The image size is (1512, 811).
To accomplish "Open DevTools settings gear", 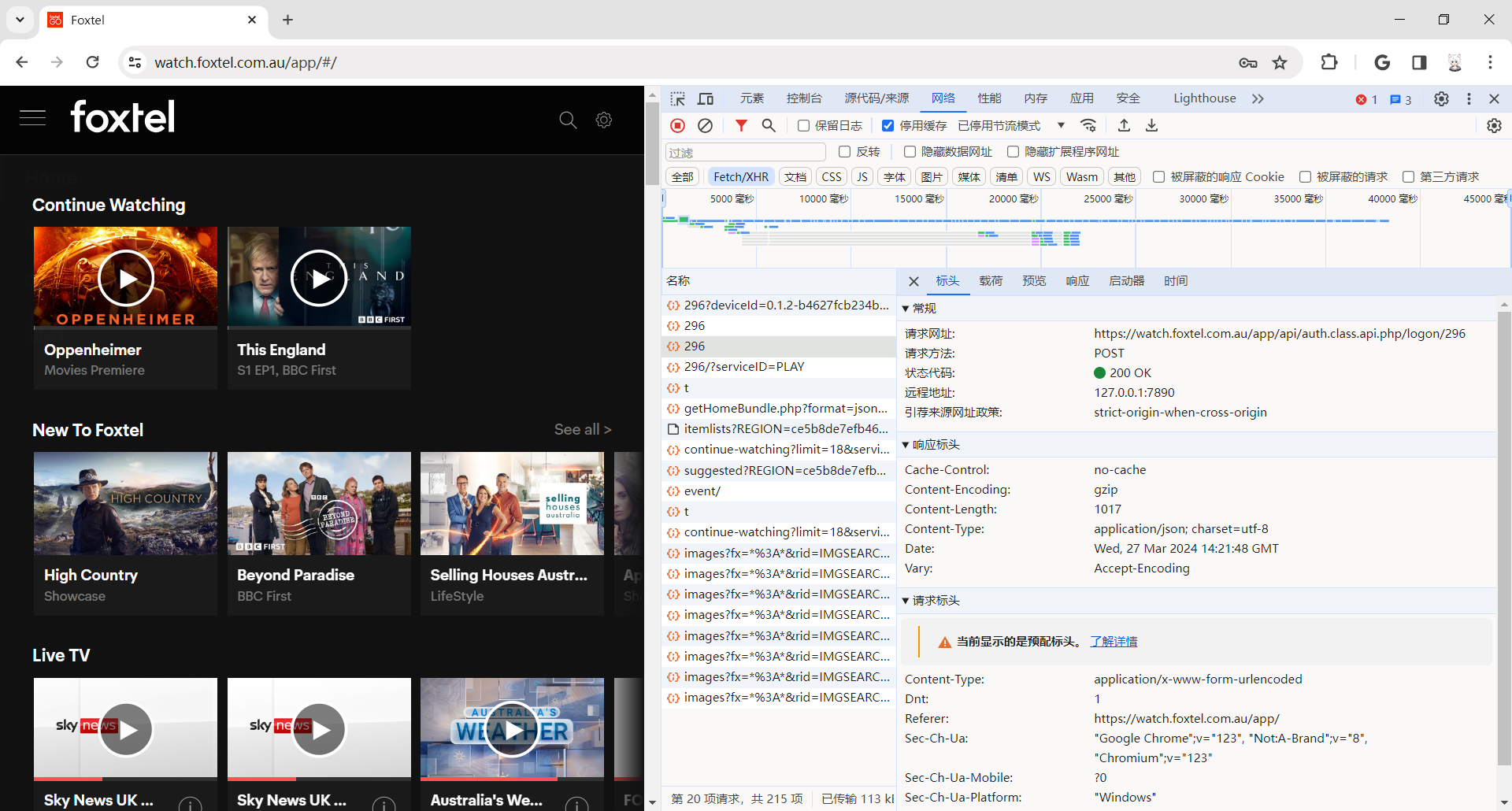I will [1441, 99].
